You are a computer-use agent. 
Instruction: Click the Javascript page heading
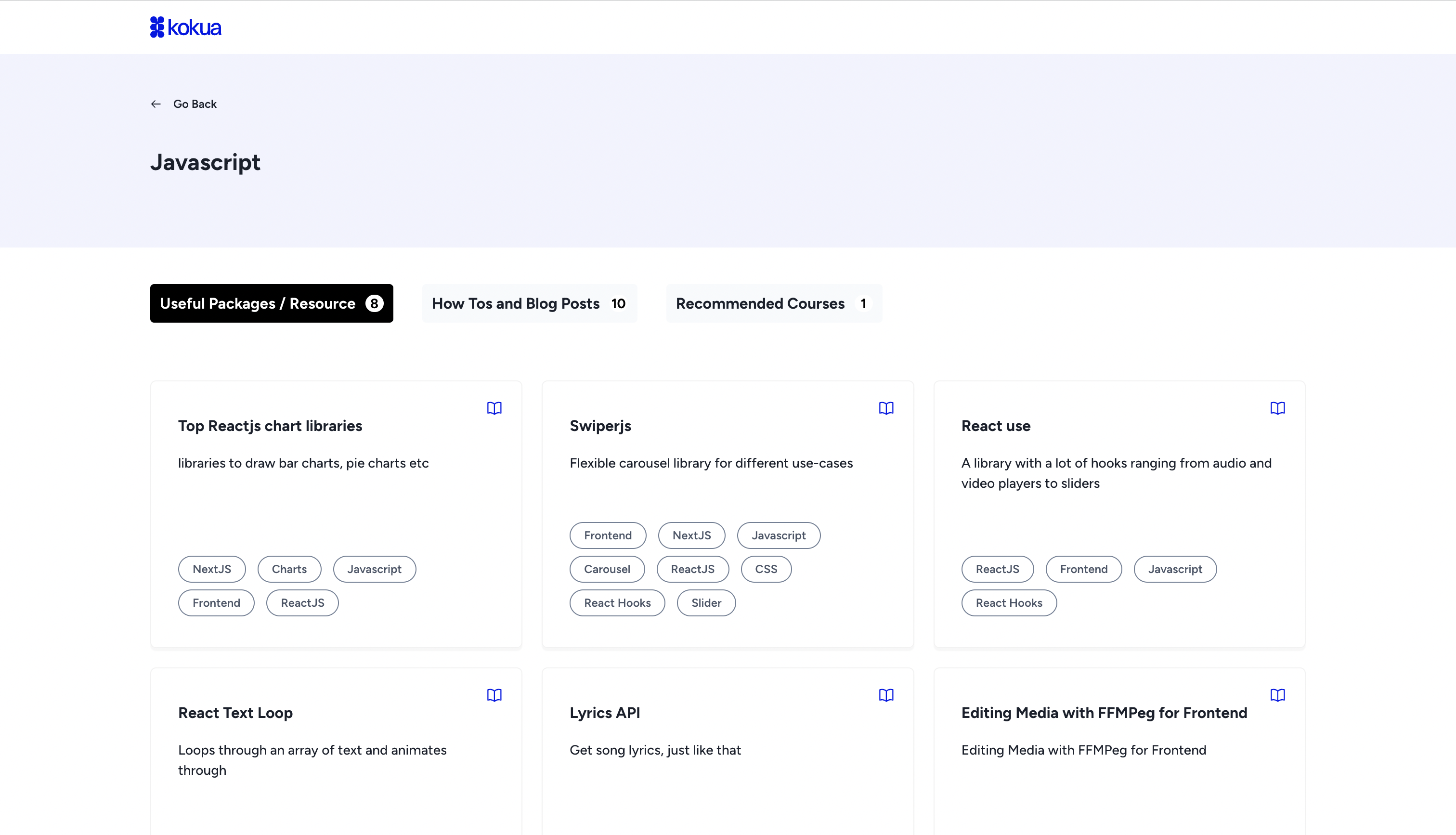point(205,162)
